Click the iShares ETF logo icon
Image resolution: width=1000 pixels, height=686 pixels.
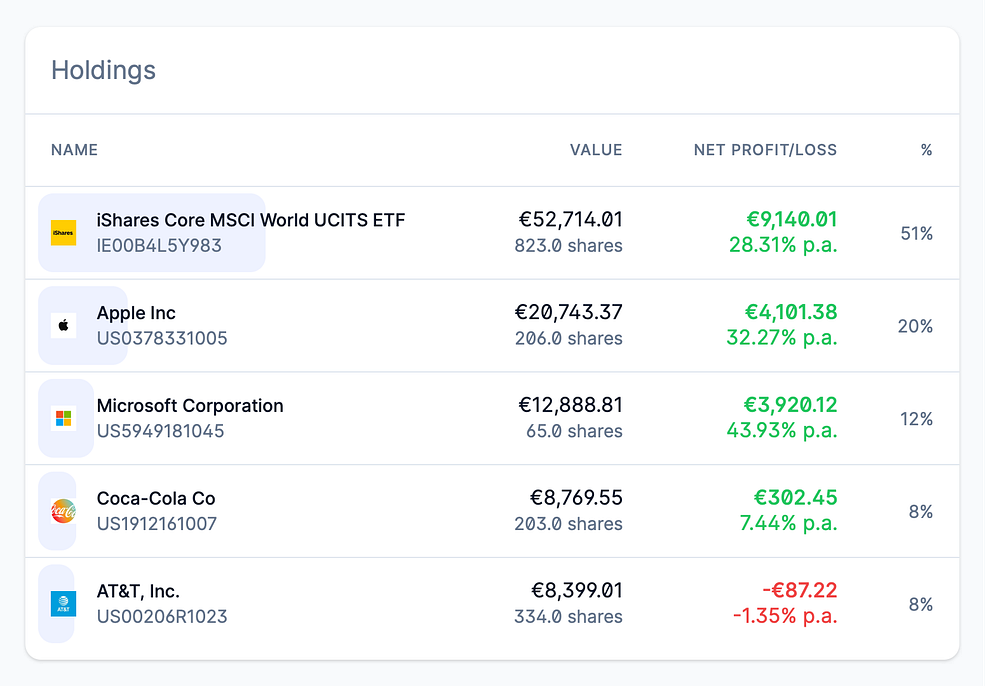63,233
